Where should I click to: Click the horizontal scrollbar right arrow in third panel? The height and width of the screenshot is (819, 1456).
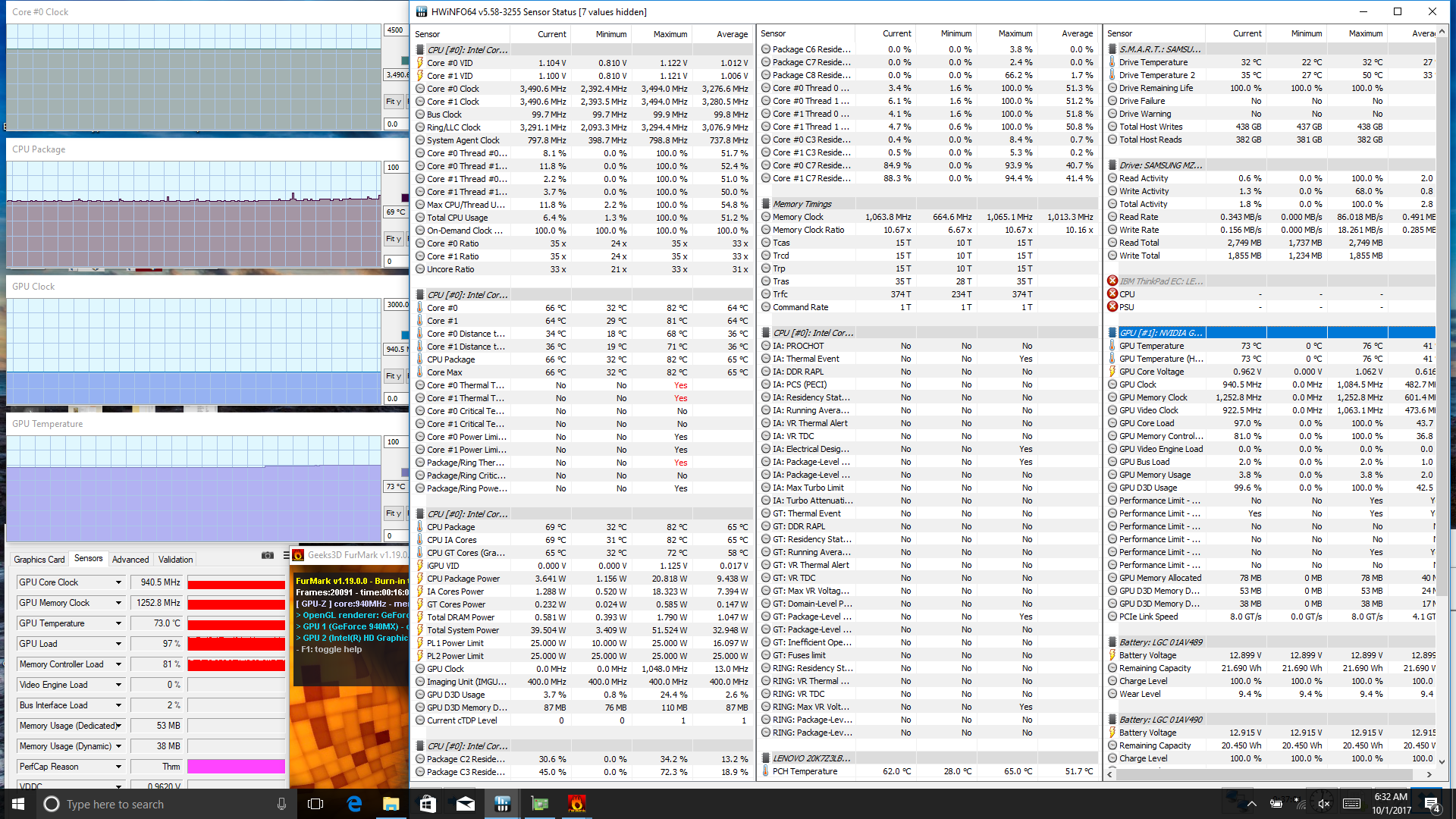click(x=1429, y=774)
